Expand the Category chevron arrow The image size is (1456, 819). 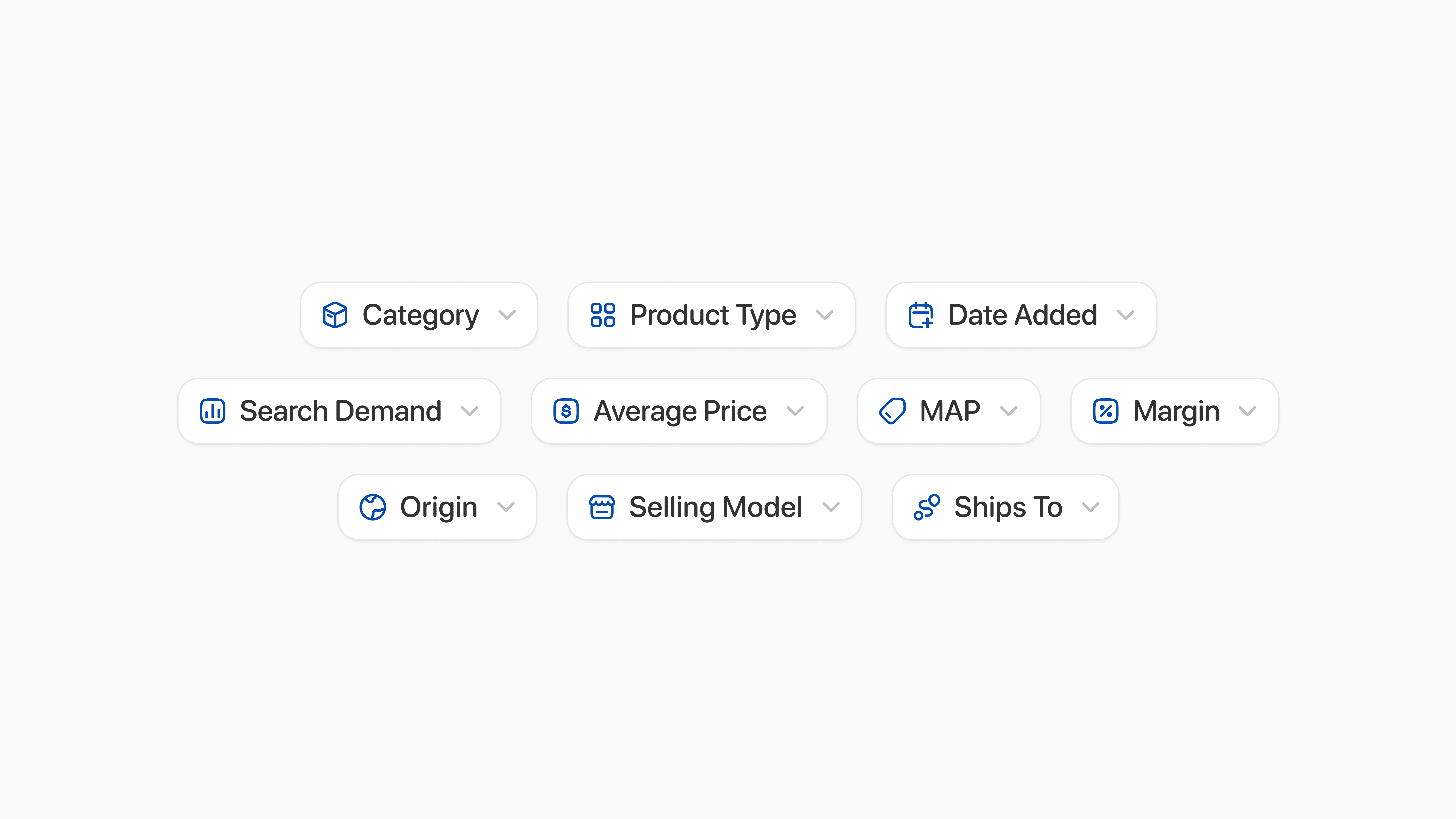pyautogui.click(x=507, y=315)
